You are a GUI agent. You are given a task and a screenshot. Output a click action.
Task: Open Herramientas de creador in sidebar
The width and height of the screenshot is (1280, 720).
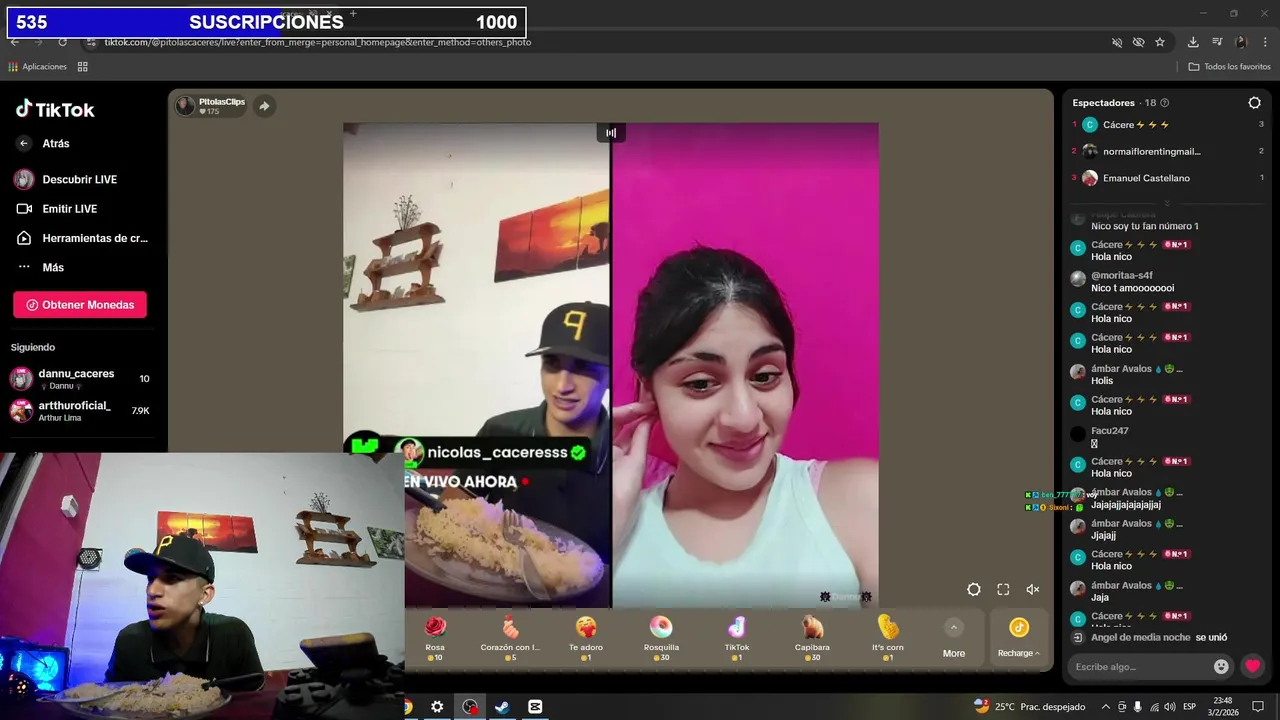(x=81, y=238)
